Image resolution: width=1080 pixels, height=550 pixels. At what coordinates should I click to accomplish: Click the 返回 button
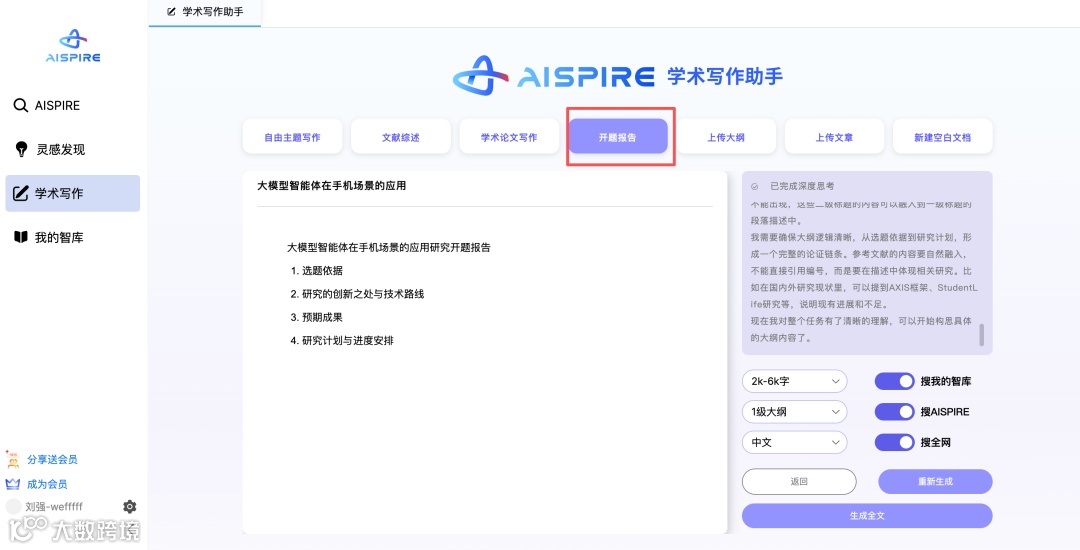pos(799,482)
